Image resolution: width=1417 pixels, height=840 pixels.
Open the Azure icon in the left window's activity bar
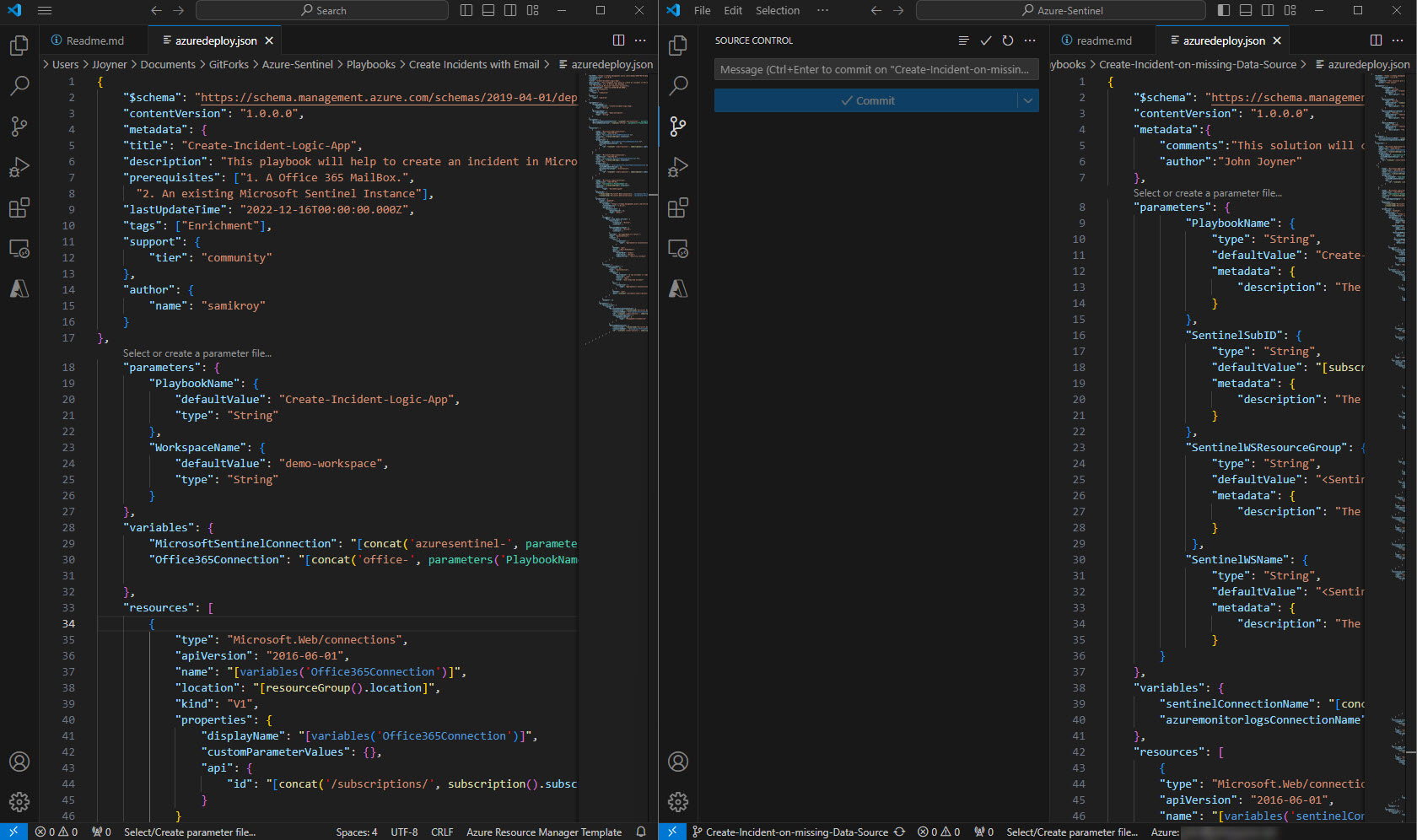19,288
